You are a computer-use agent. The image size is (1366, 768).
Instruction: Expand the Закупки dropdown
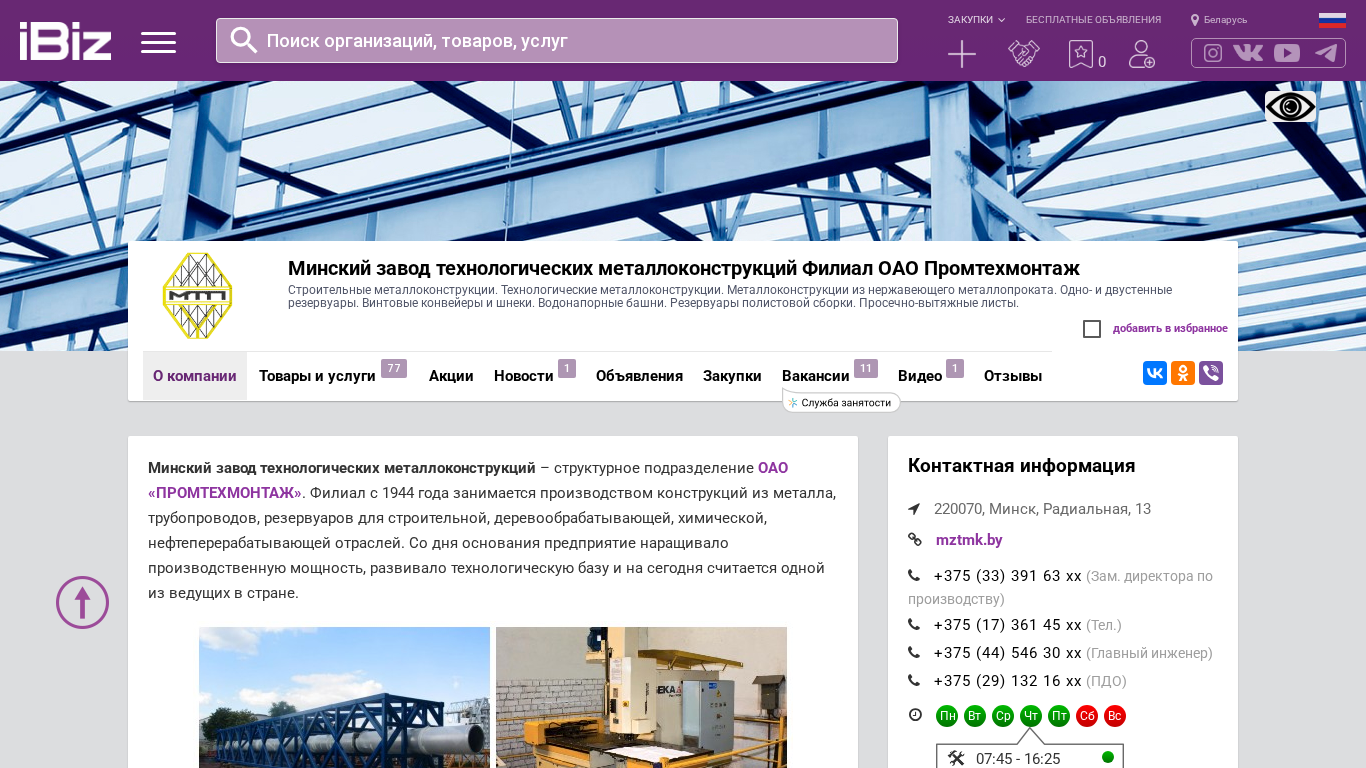point(976,20)
